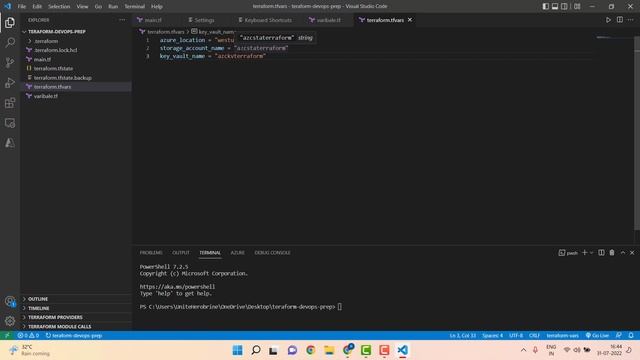Change file encoding UTF-8

(516, 336)
